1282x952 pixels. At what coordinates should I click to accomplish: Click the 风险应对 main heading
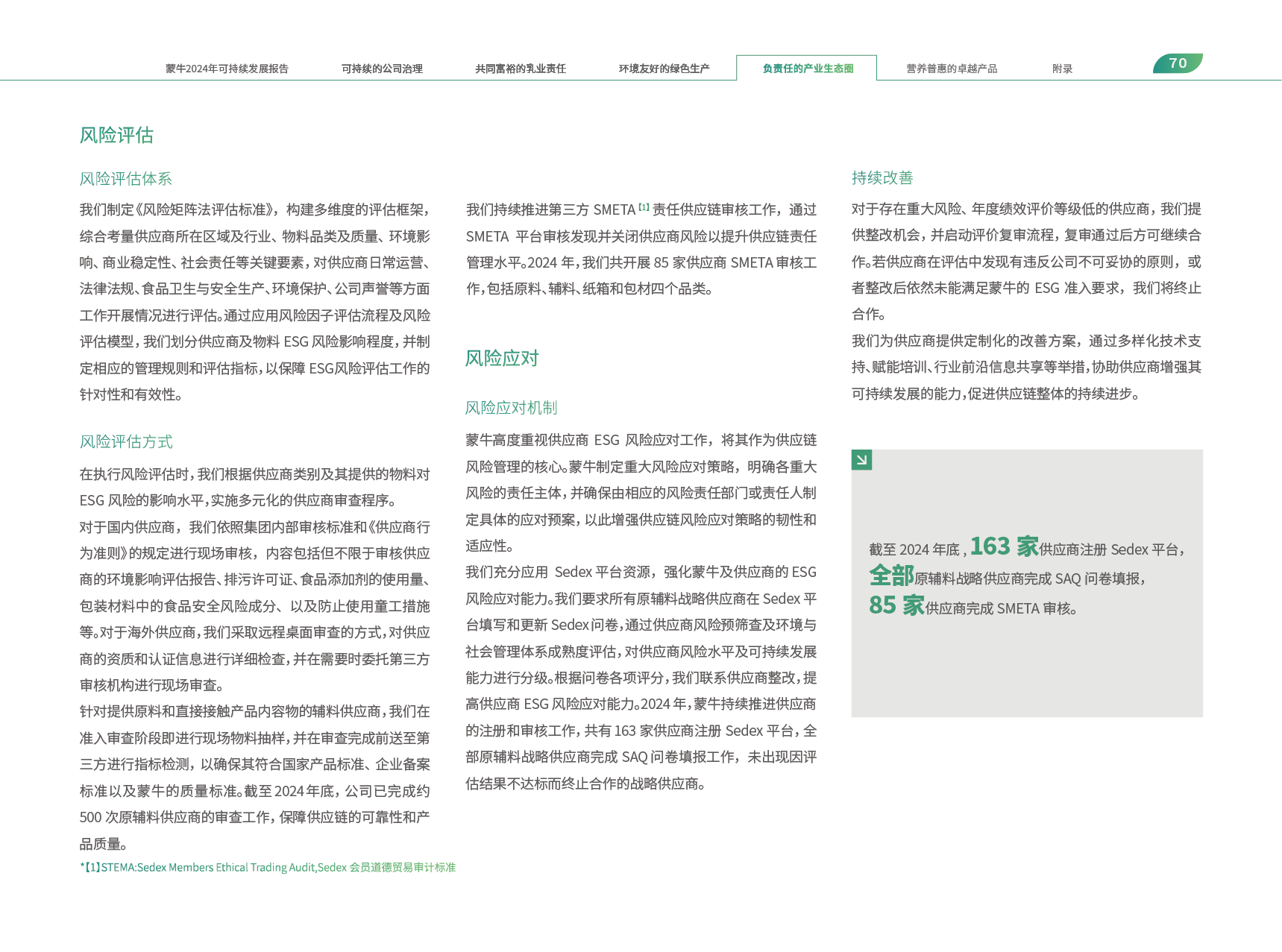[x=502, y=359]
